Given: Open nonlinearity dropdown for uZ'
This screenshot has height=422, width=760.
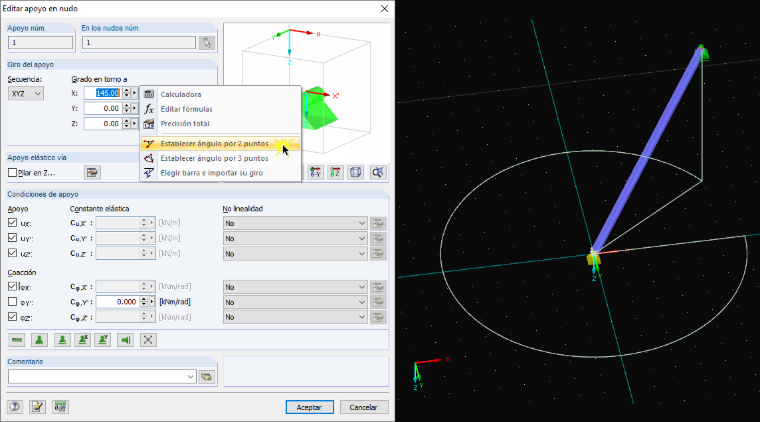Looking at the screenshot, I should tap(295, 253).
